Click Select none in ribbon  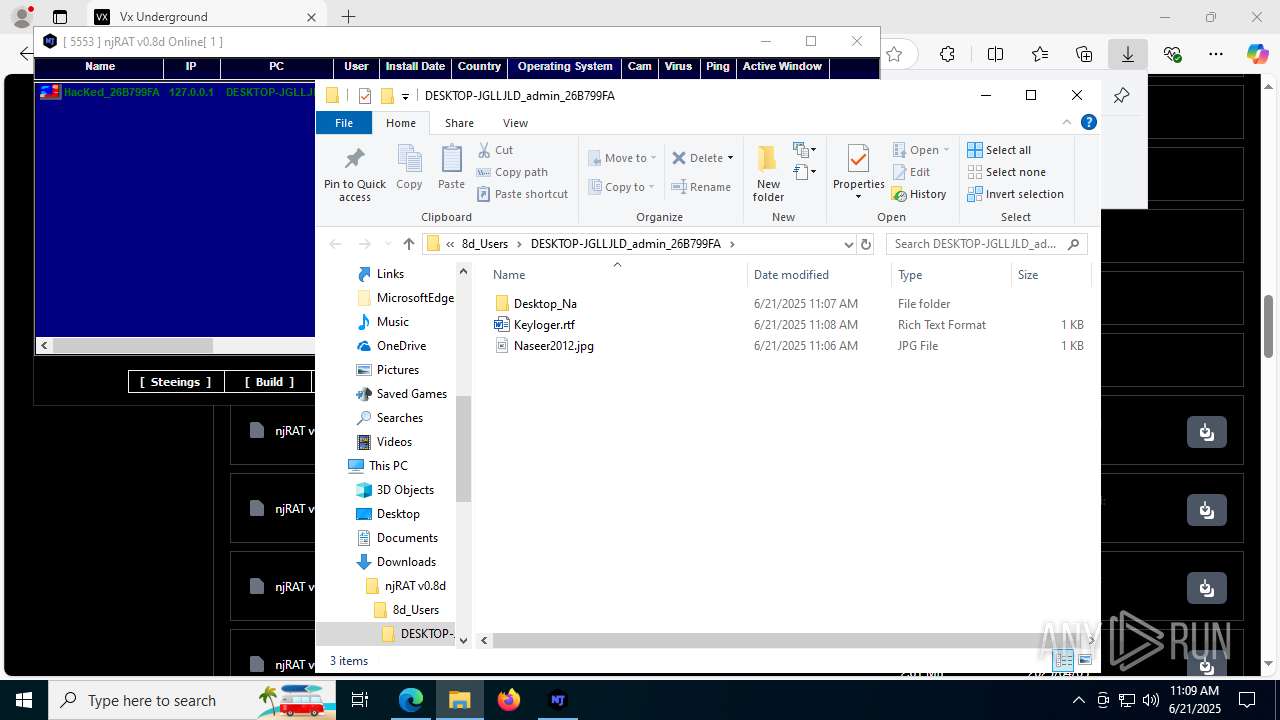(x=1006, y=172)
